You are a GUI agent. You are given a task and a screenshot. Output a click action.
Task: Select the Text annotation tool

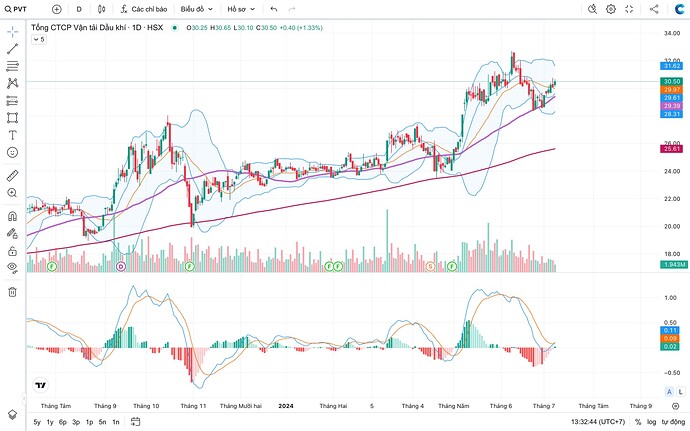point(13,134)
